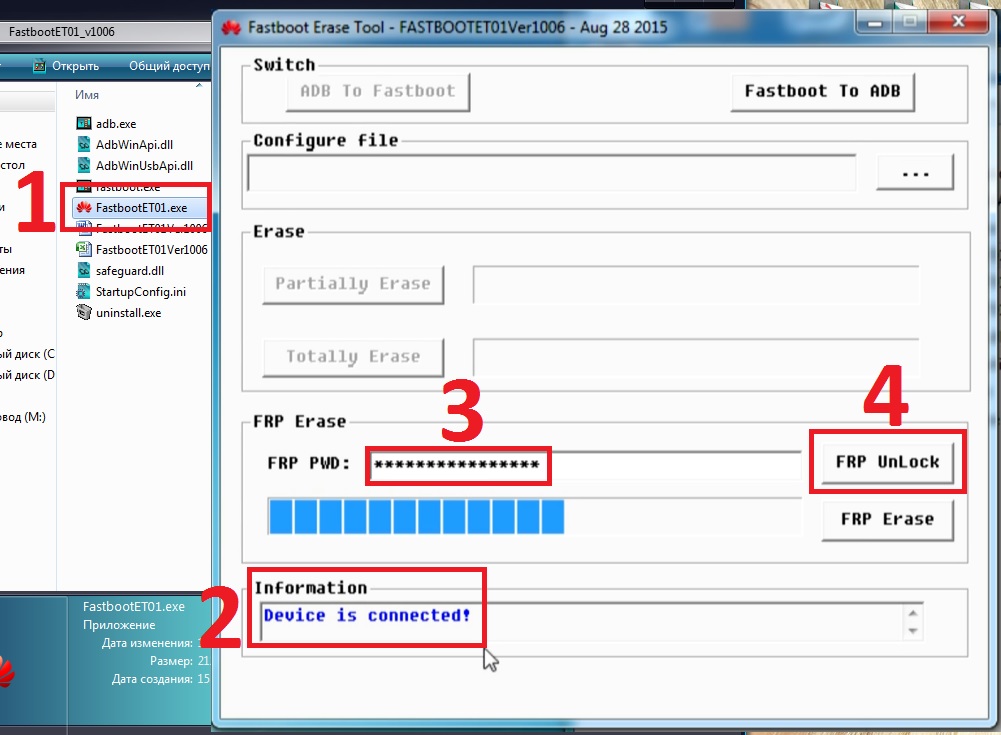Select StartupConfig.ini in Explorer list
The width and height of the screenshot is (1001, 735).
140,292
